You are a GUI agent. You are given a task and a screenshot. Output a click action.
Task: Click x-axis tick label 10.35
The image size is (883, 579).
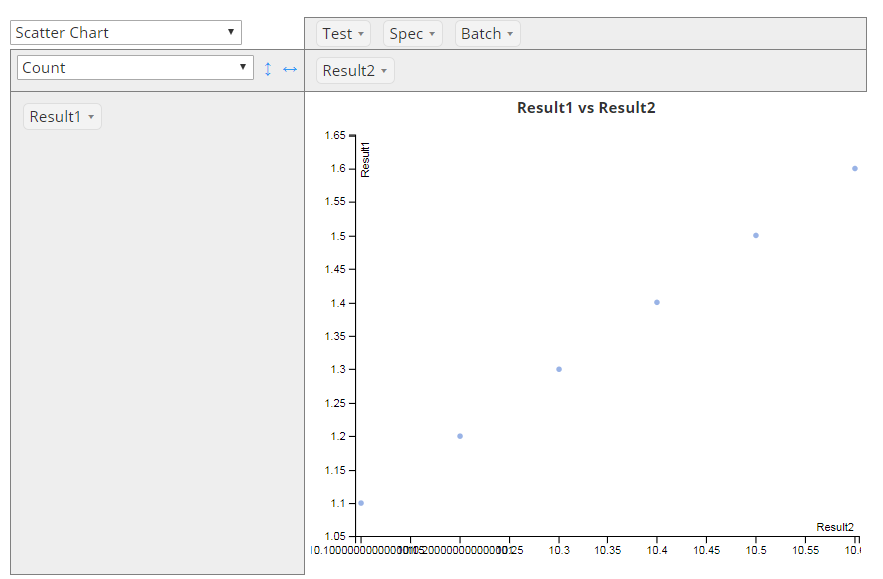click(608, 550)
